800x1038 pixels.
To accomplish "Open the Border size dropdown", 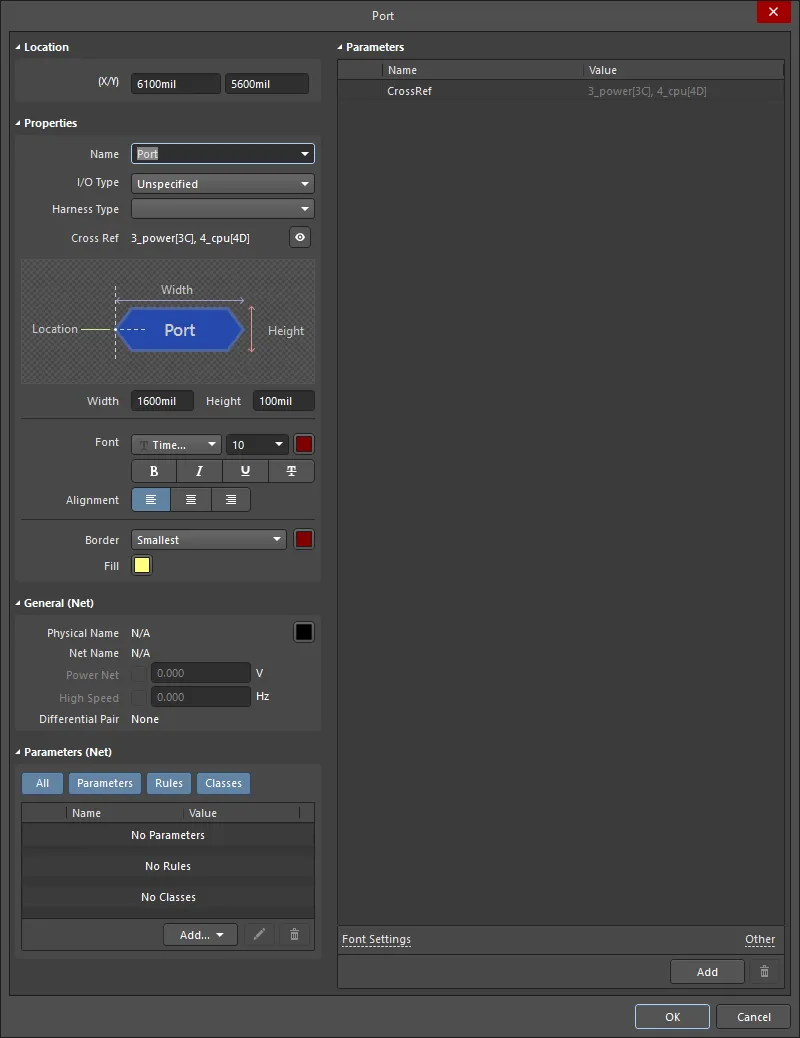I will [x=209, y=540].
